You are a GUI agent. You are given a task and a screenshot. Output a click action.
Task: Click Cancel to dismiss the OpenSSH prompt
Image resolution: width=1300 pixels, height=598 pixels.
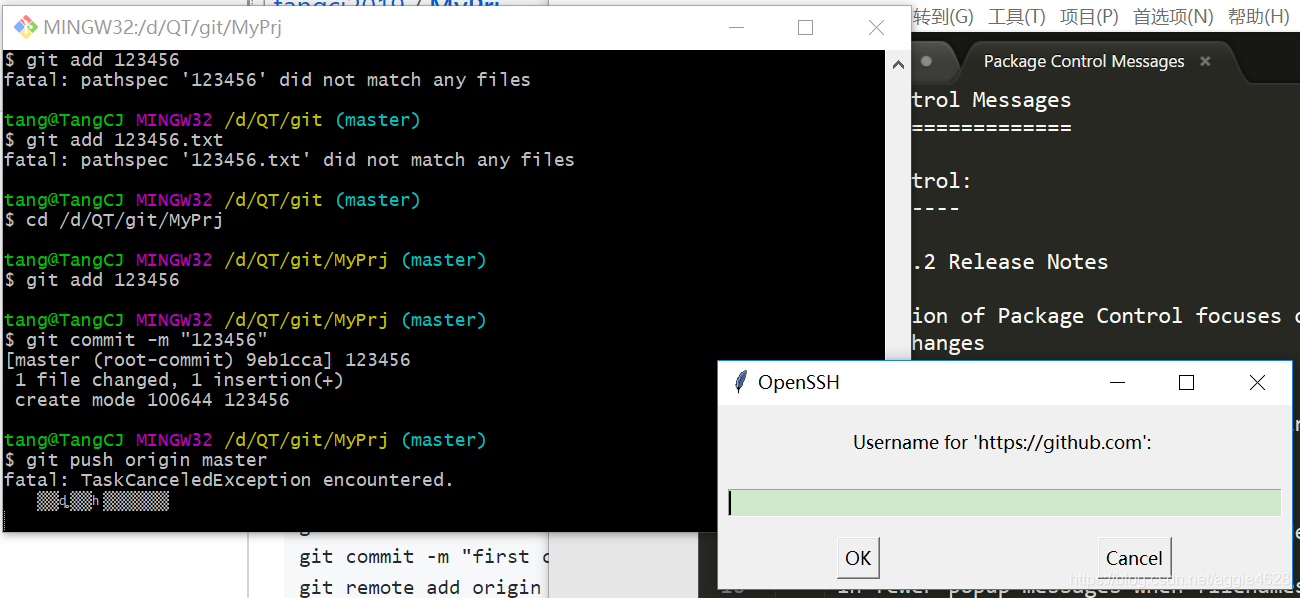click(x=1134, y=559)
